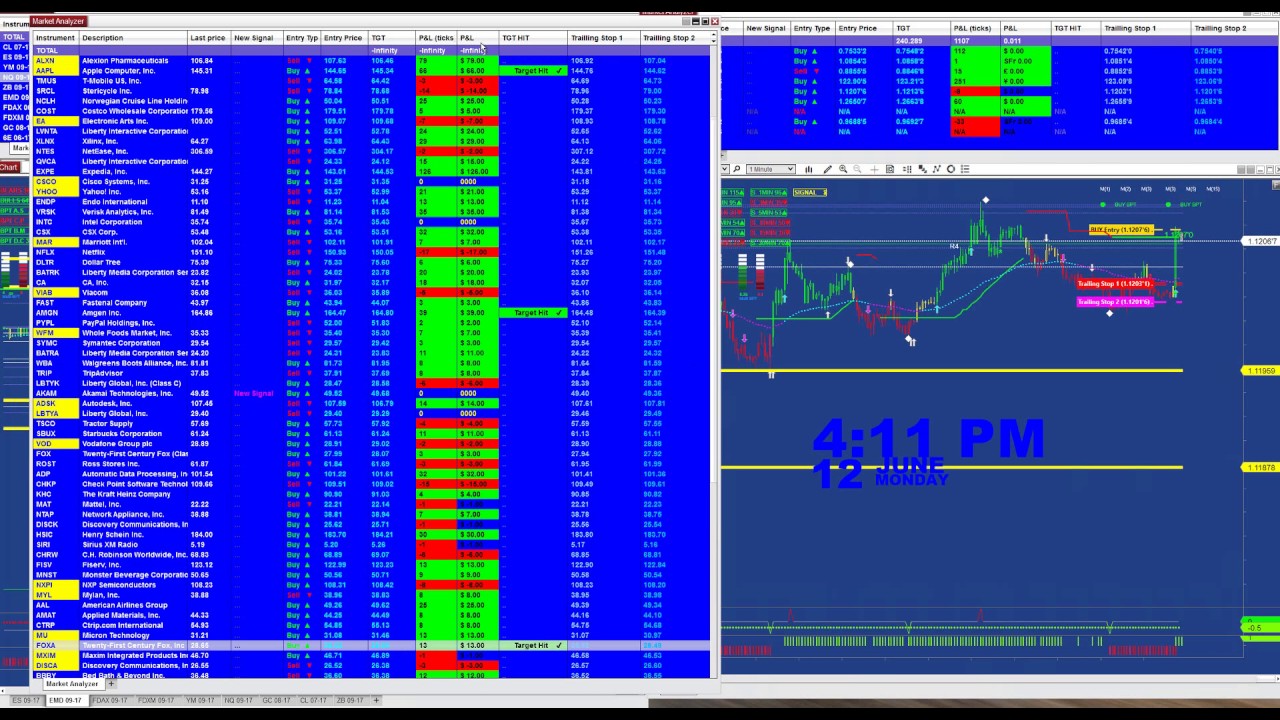Sort by the TGT HIT column header
Viewport: 1280px width, 720px height.
[533, 38]
